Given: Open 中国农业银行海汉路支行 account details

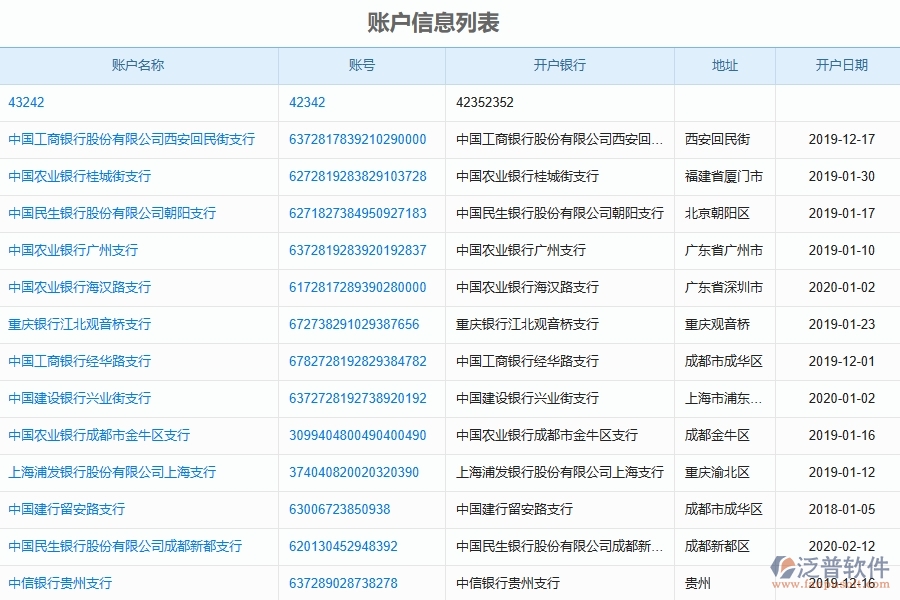Looking at the screenshot, I should [x=82, y=287].
